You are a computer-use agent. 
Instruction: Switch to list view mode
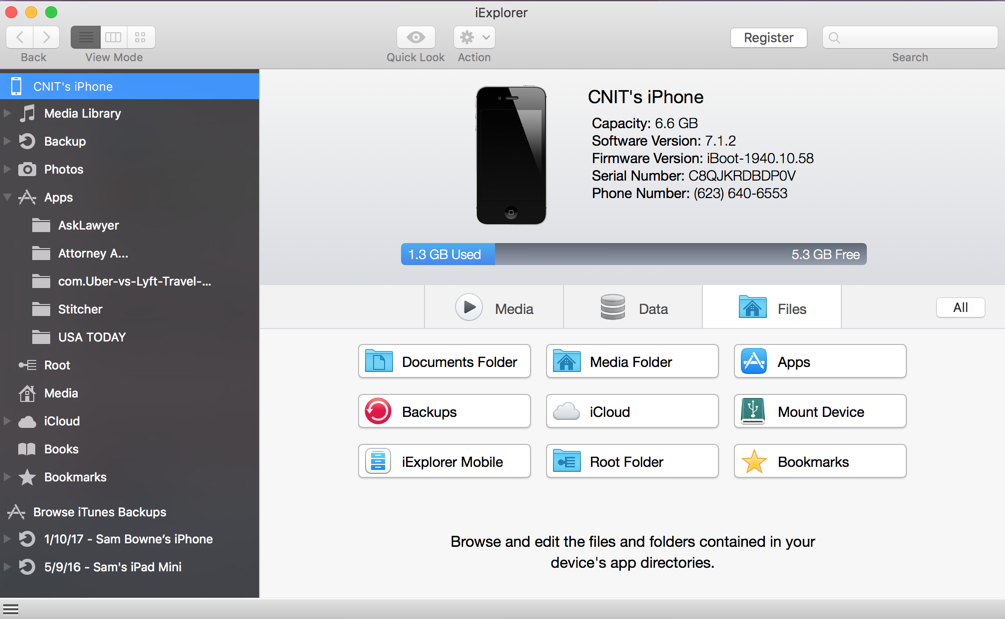click(x=85, y=37)
